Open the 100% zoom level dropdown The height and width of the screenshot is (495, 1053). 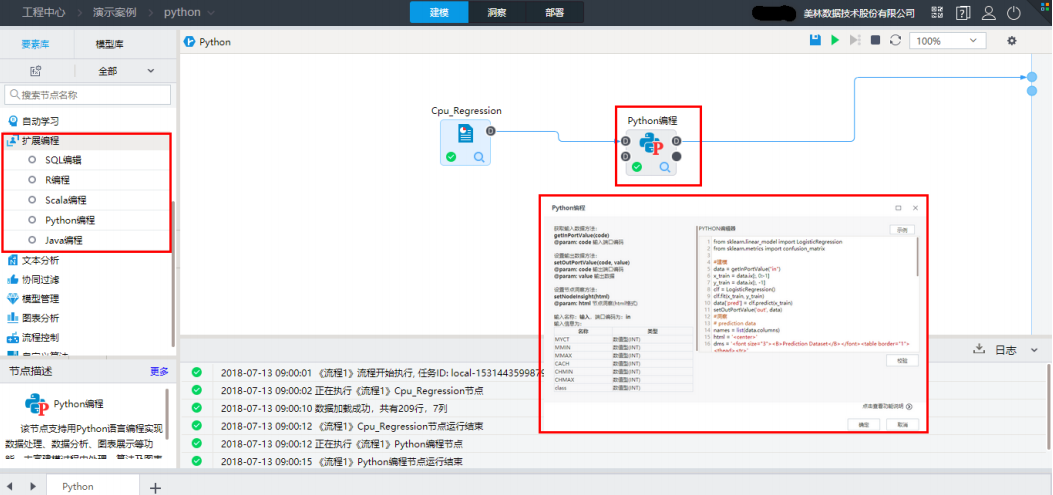[947, 41]
